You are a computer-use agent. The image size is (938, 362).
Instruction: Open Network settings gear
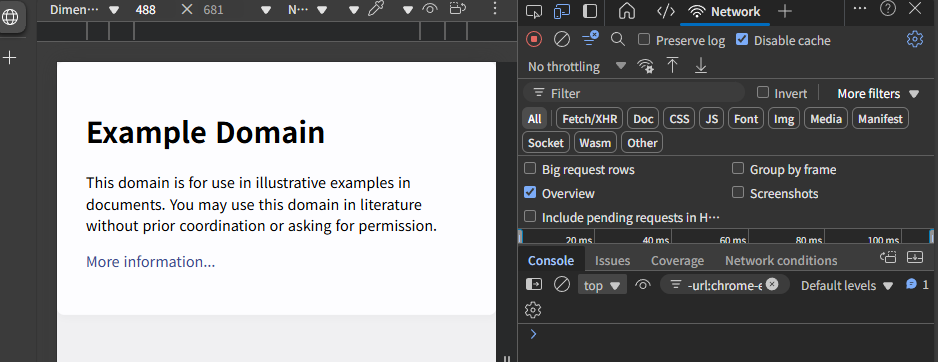tap(915, 39)
